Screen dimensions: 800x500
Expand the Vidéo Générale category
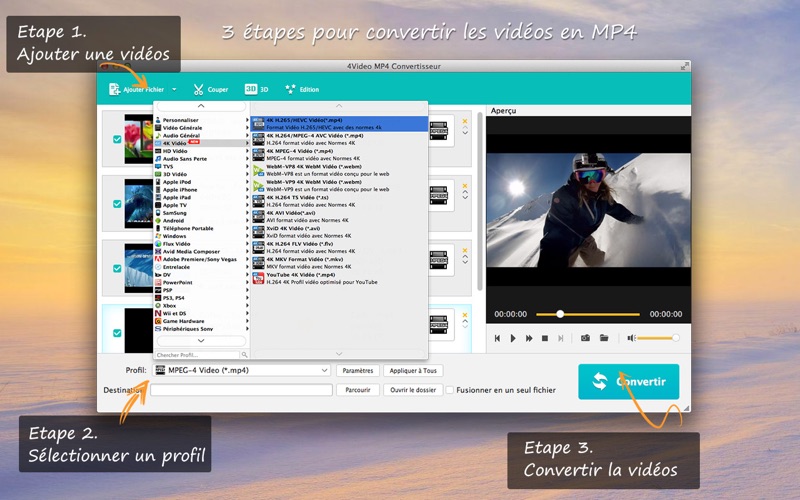(x=202, y=128)
